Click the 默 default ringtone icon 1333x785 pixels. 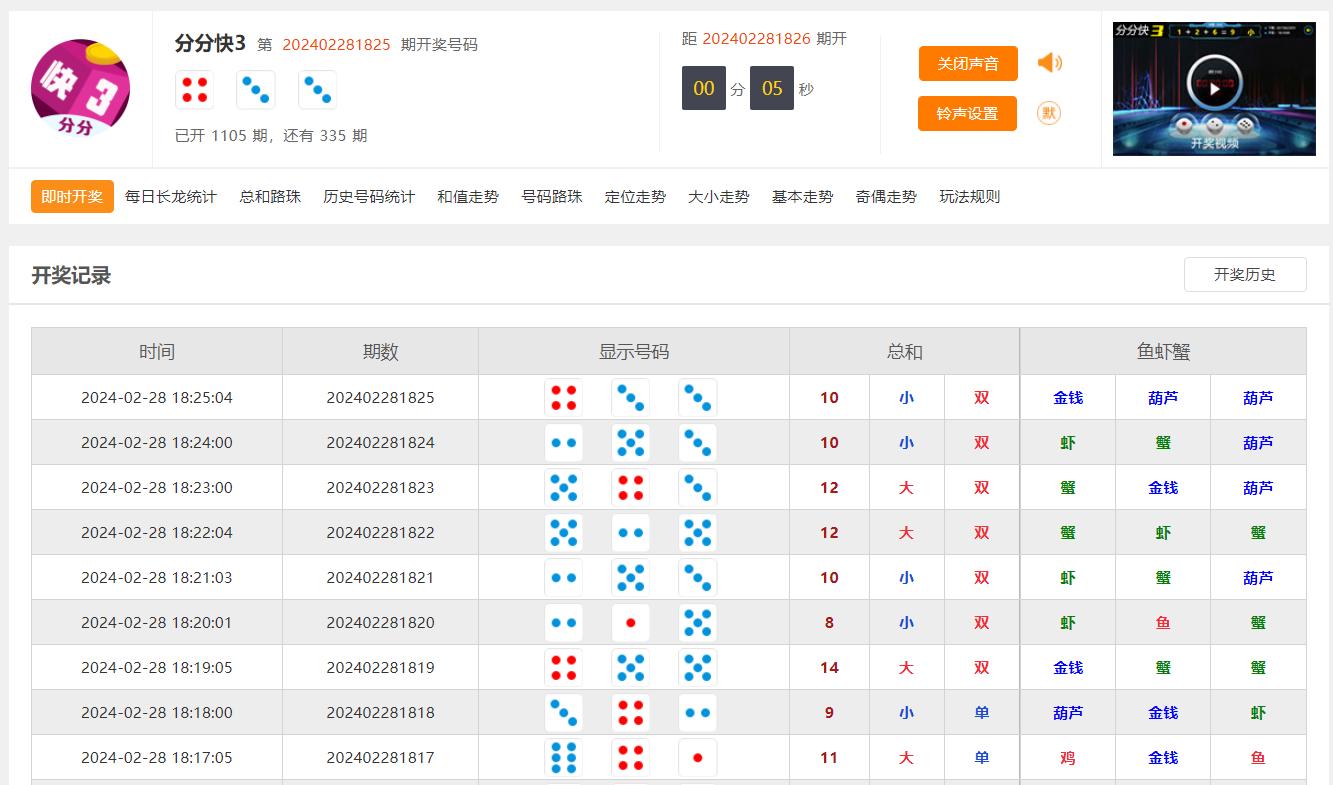click(1048, 113)
